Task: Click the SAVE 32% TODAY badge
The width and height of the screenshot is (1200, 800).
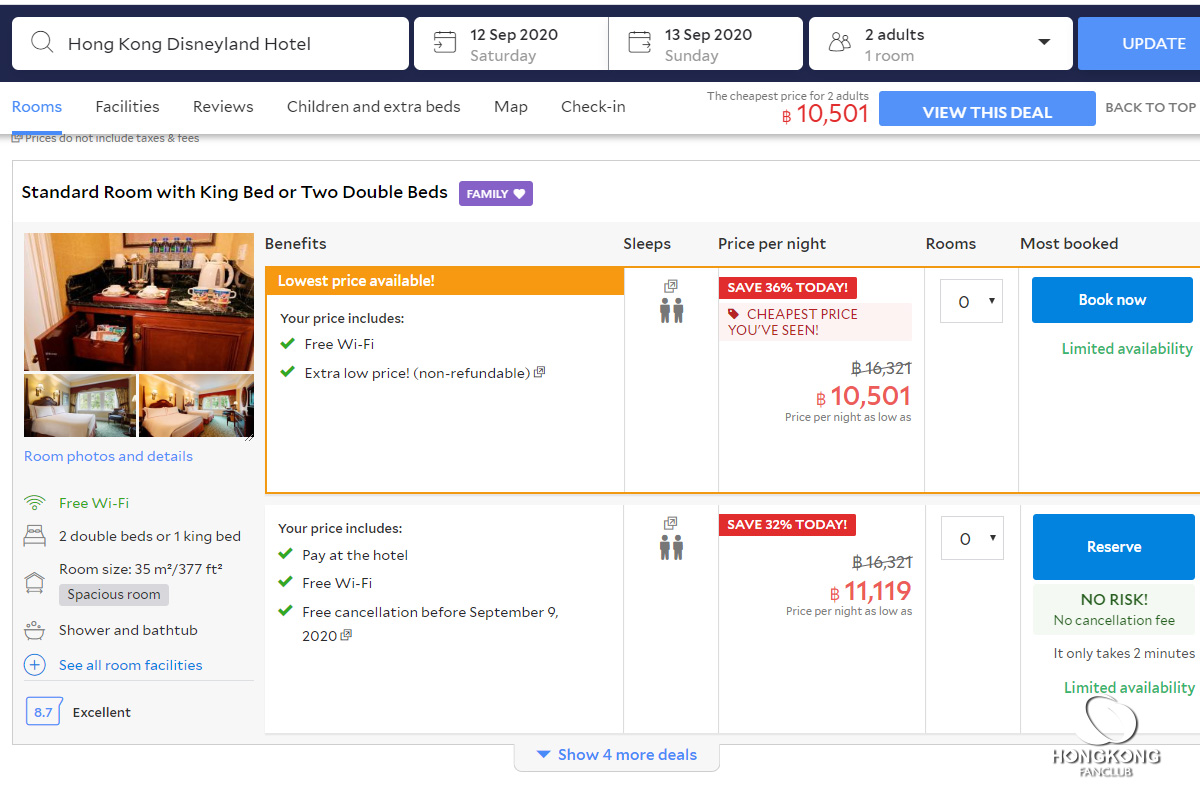Action: 788,525
